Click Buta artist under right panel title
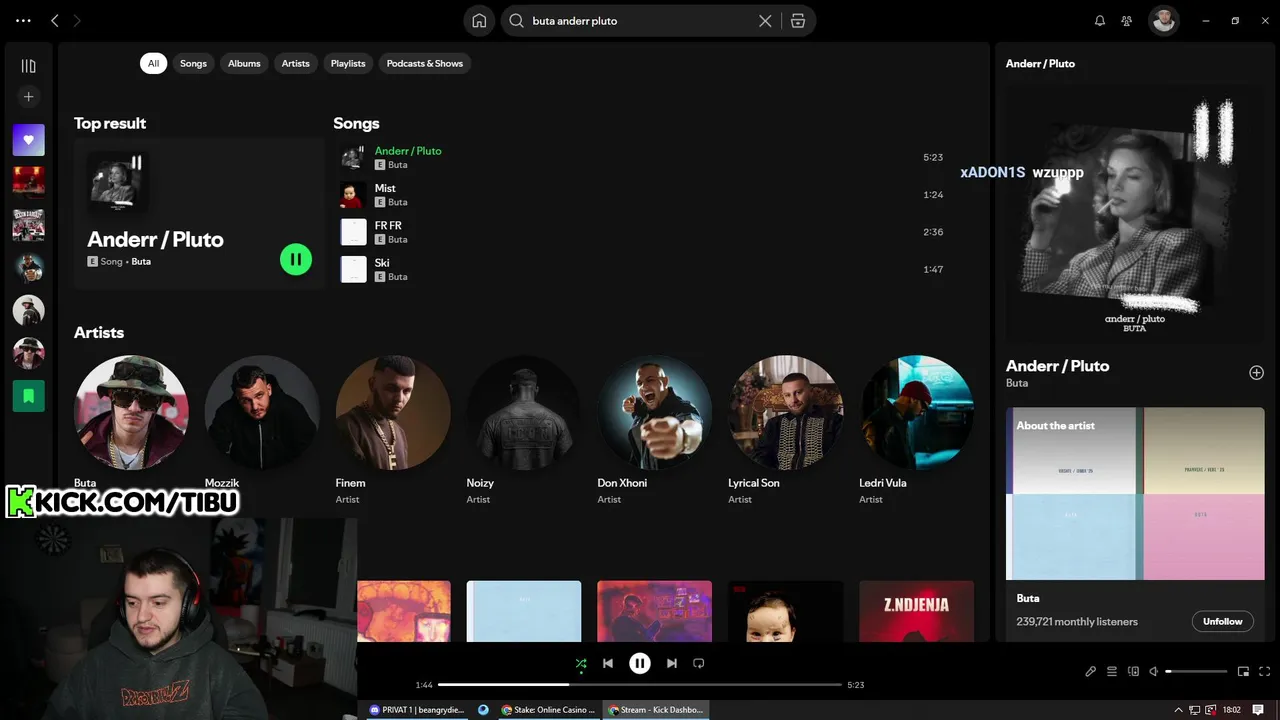The image size is (1280, 720). coord(1017,383)
